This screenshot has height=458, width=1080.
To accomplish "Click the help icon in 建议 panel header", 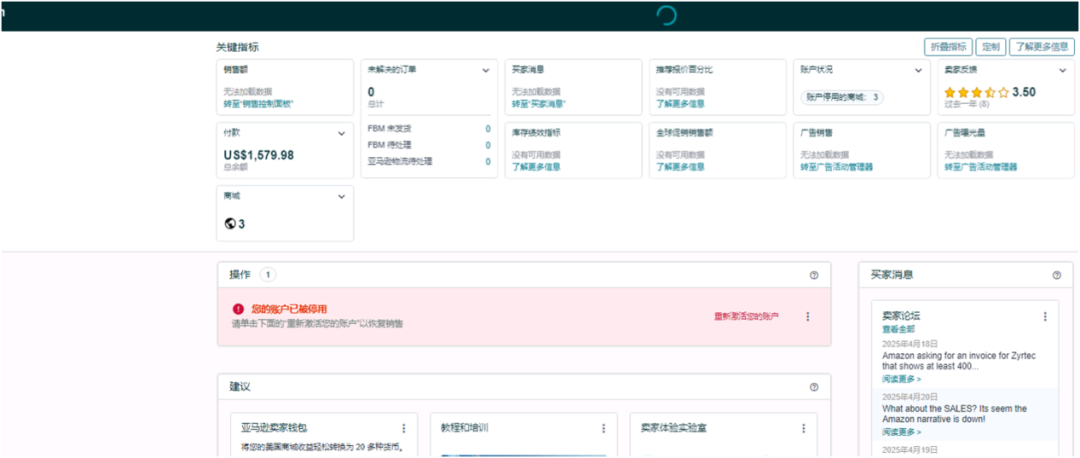I will click(x=814, y=387).
